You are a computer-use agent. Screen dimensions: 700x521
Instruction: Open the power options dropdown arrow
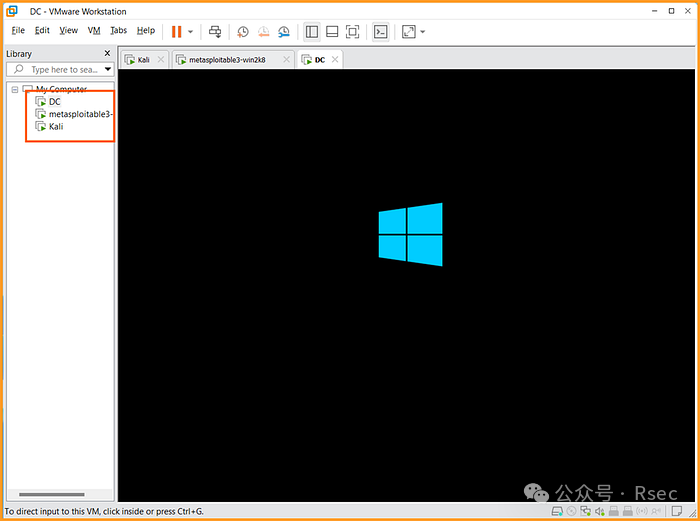(191, 32)
